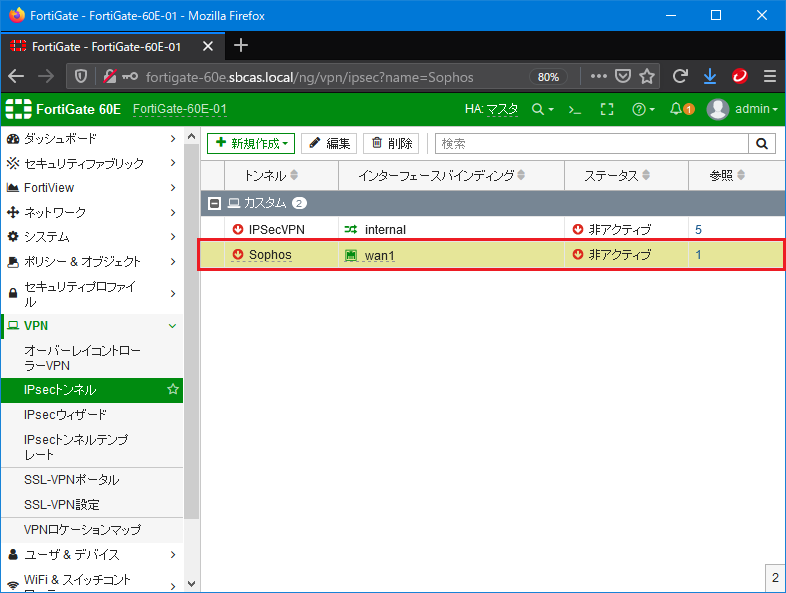Click the search magnifier button
The height and width of the screenshot is (593, 786).
762,144
